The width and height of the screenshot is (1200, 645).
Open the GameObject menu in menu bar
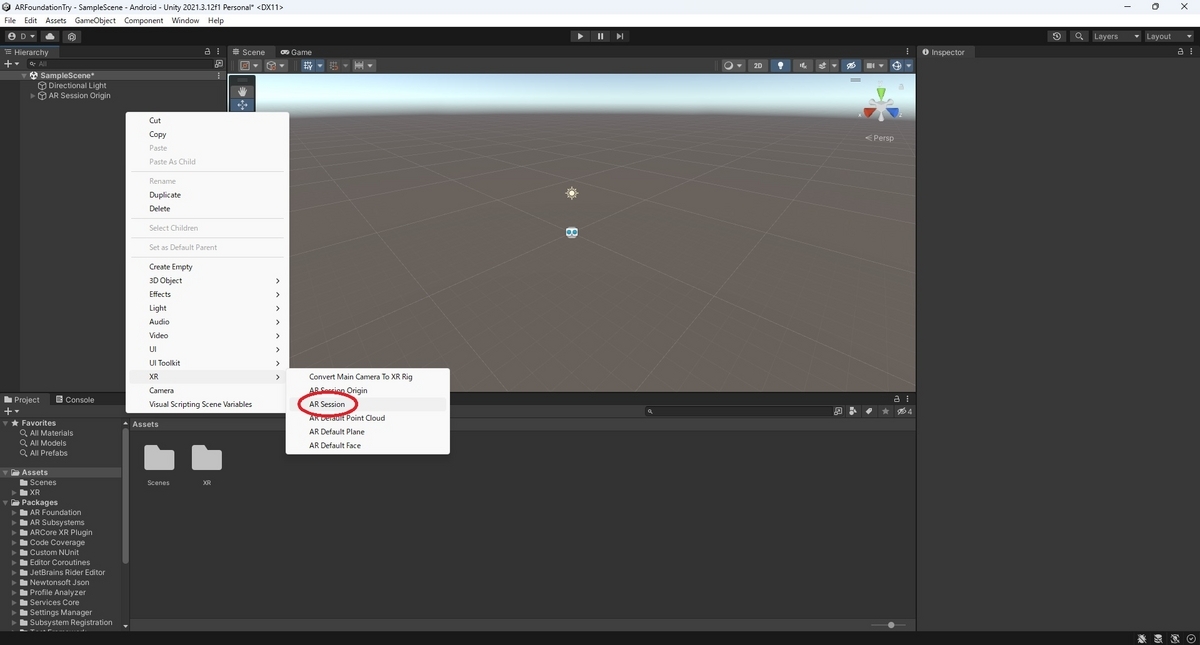(96, 20)
